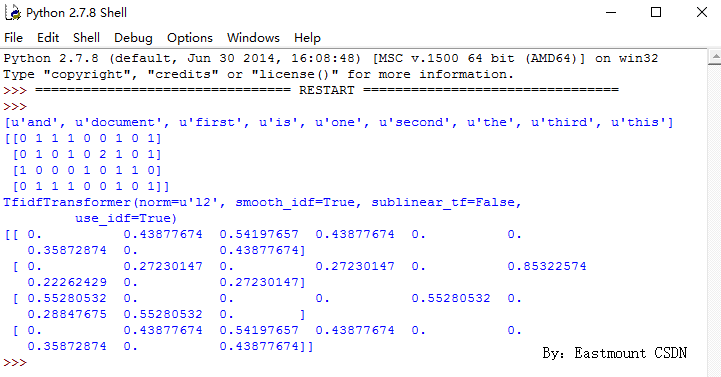Click the matrix row [1 0 0 0 1 0 1 1 0]

point(87,171)
